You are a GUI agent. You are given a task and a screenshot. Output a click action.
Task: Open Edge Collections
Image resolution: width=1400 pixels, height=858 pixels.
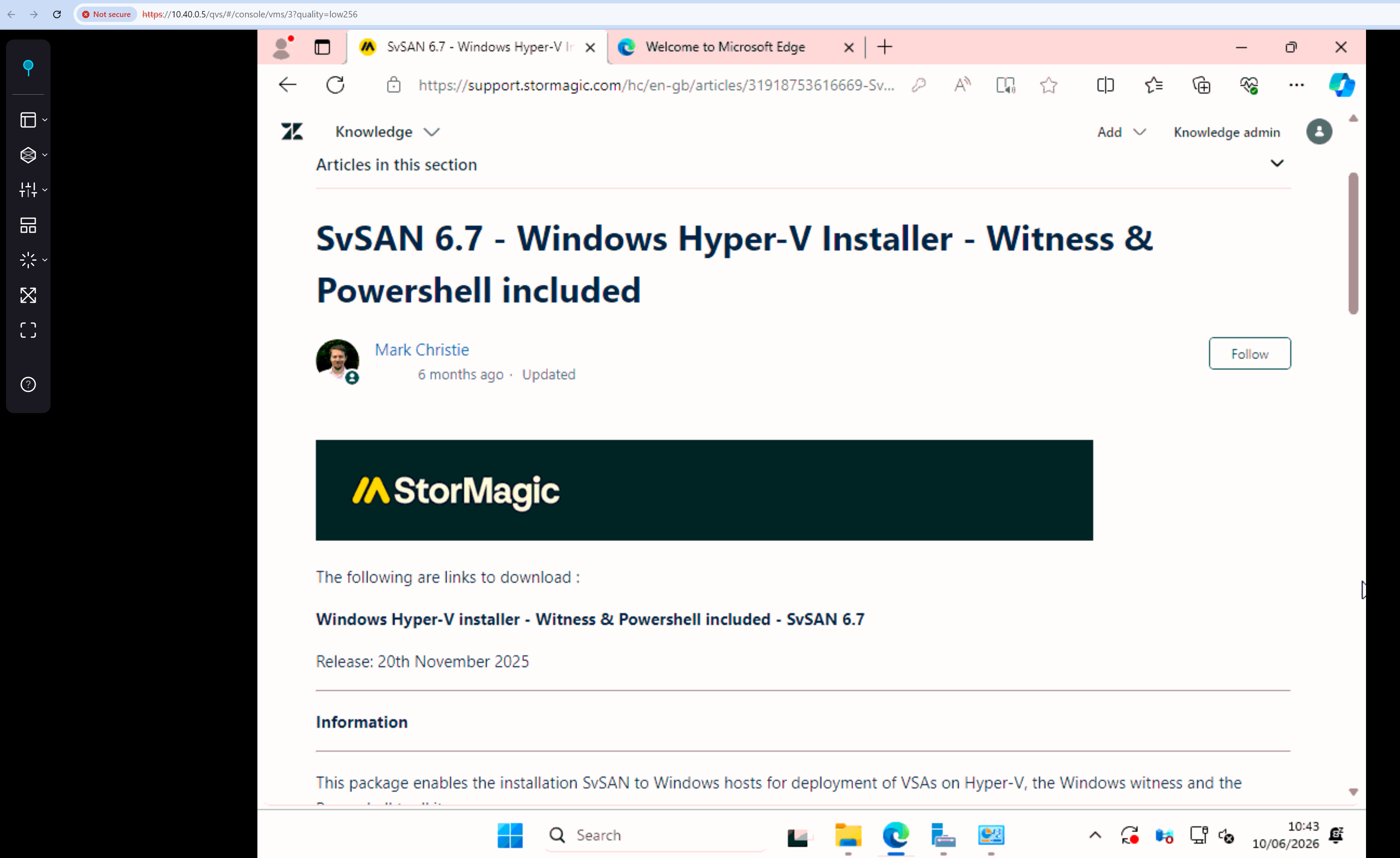(1202, 85)
